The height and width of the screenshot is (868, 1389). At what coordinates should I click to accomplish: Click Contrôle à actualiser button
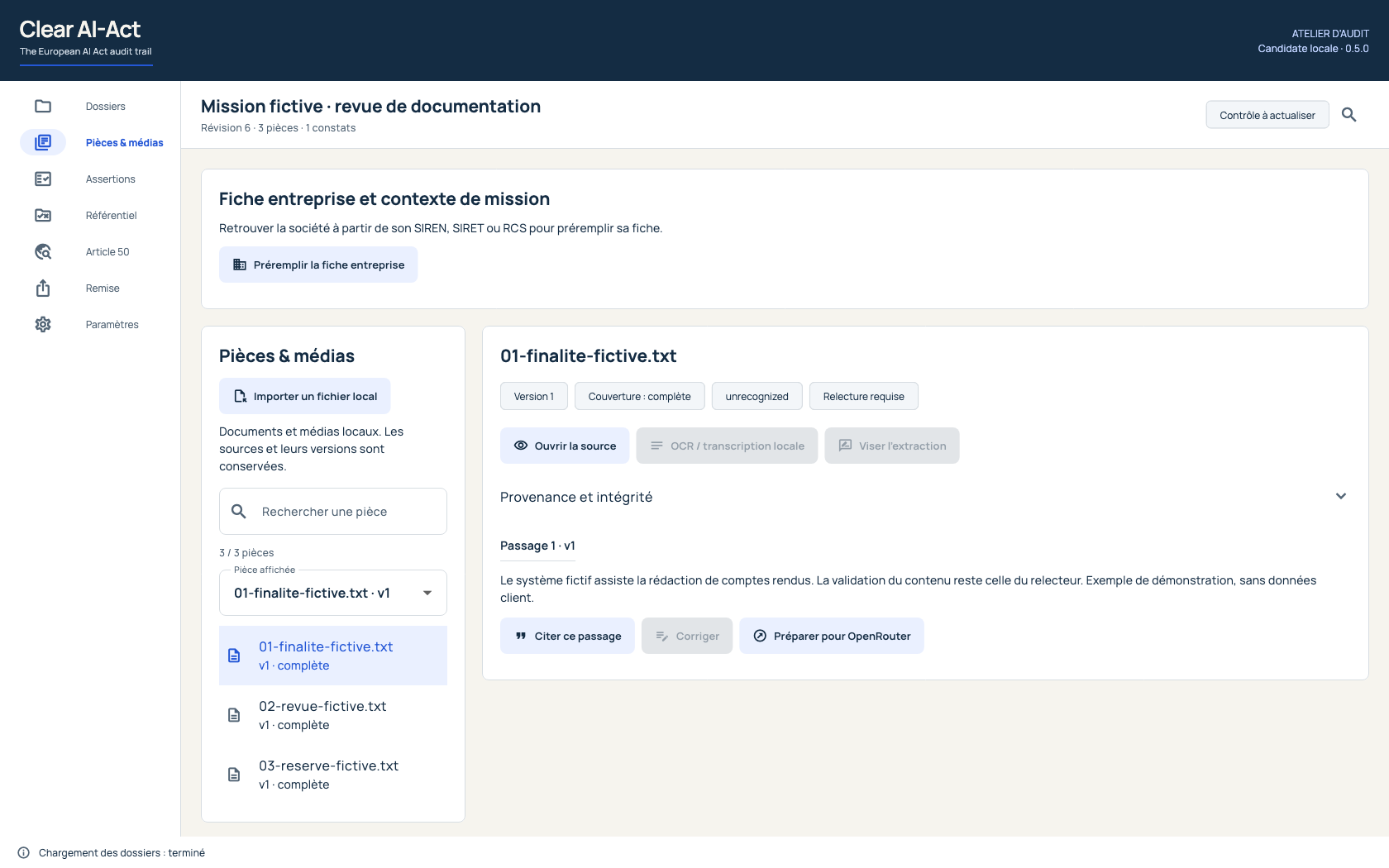[x=1267, y=115]
